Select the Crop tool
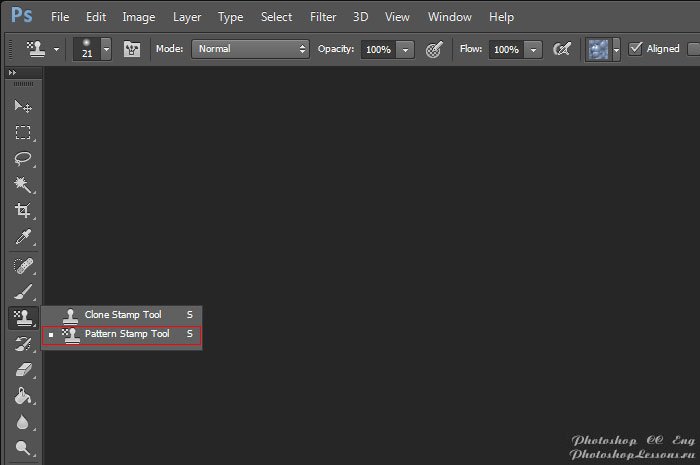This screenshot has width=700, height=465. pyautogui.click(x=22, y=211)
